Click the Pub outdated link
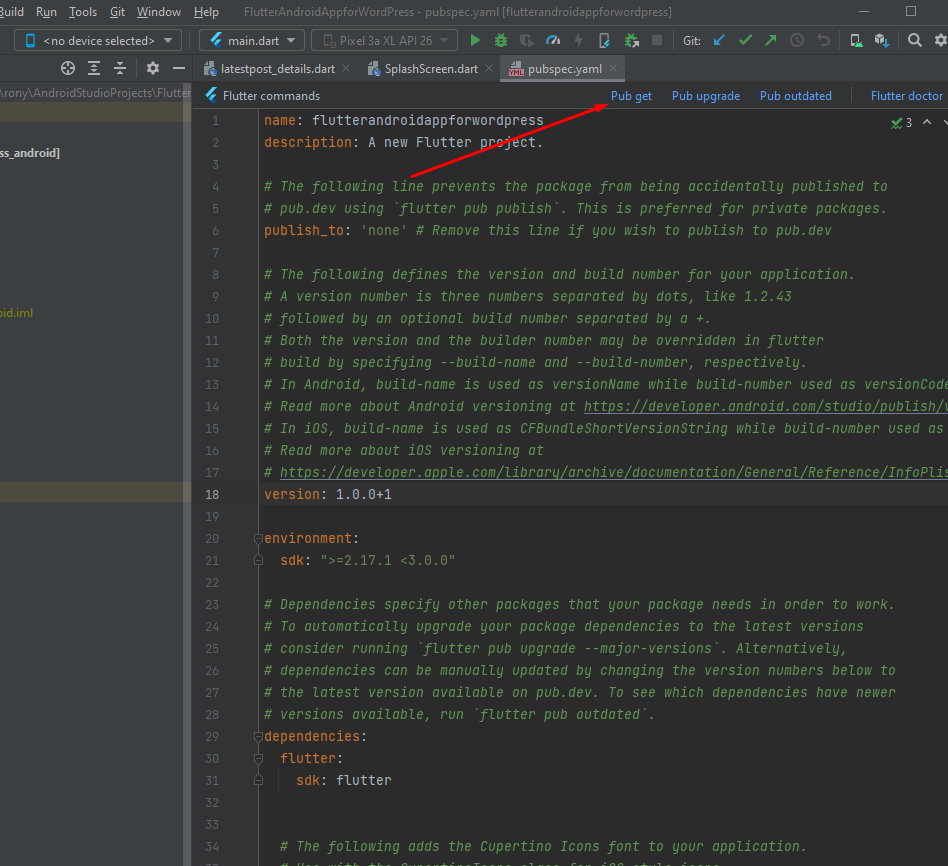 [x=796, y=96]
